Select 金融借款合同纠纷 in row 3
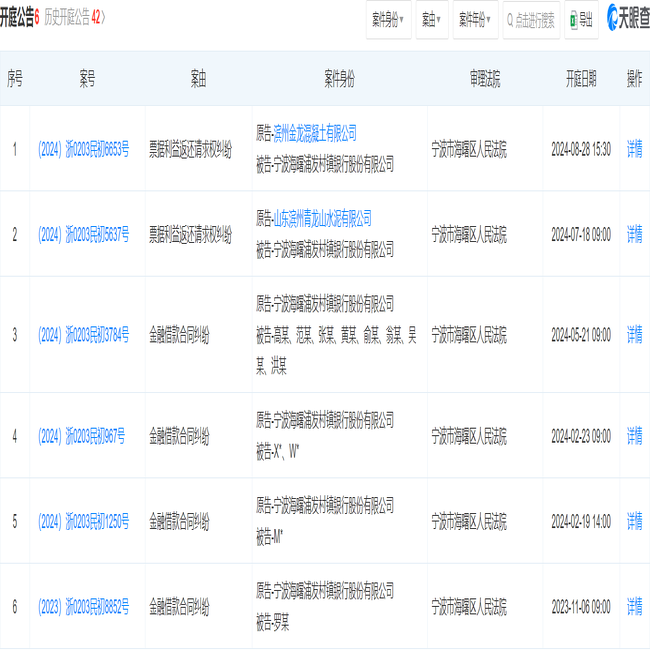The width and height of the screenshot is (650, 650). coord(179,335)
